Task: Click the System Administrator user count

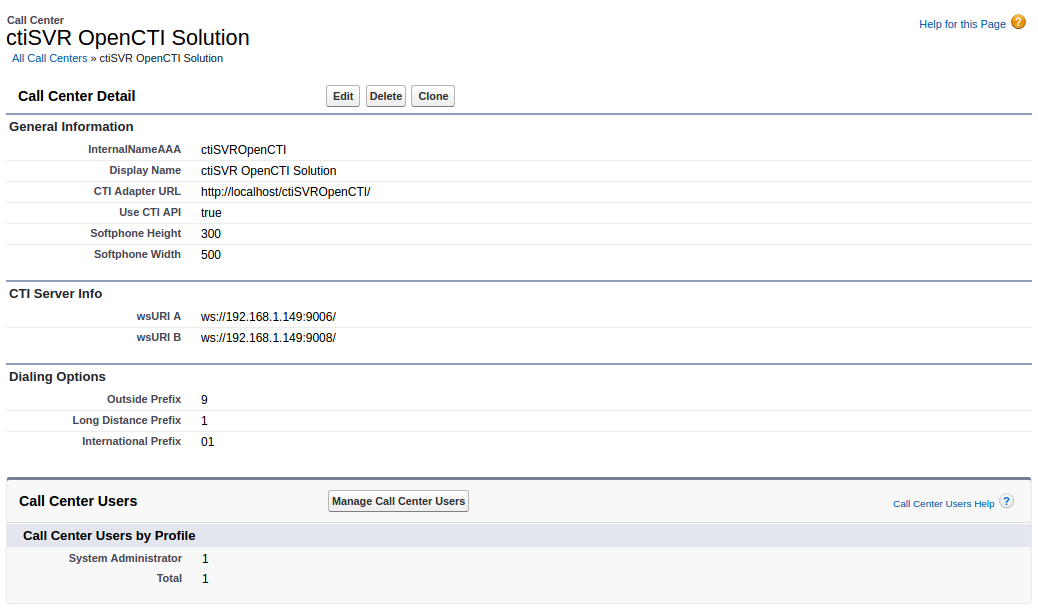Action: 205,559
